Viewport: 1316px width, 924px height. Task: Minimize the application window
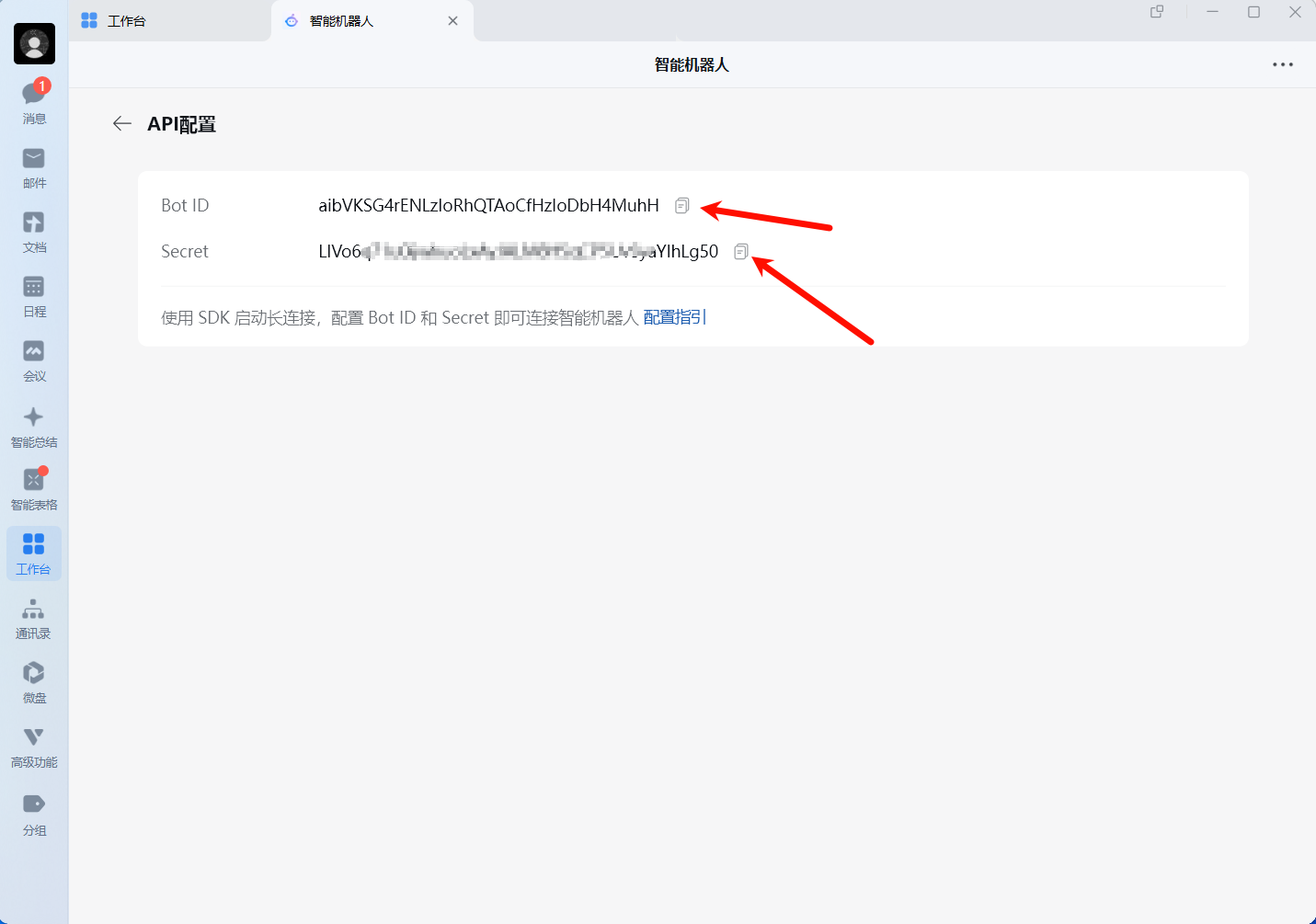[x=1212, y=12]
